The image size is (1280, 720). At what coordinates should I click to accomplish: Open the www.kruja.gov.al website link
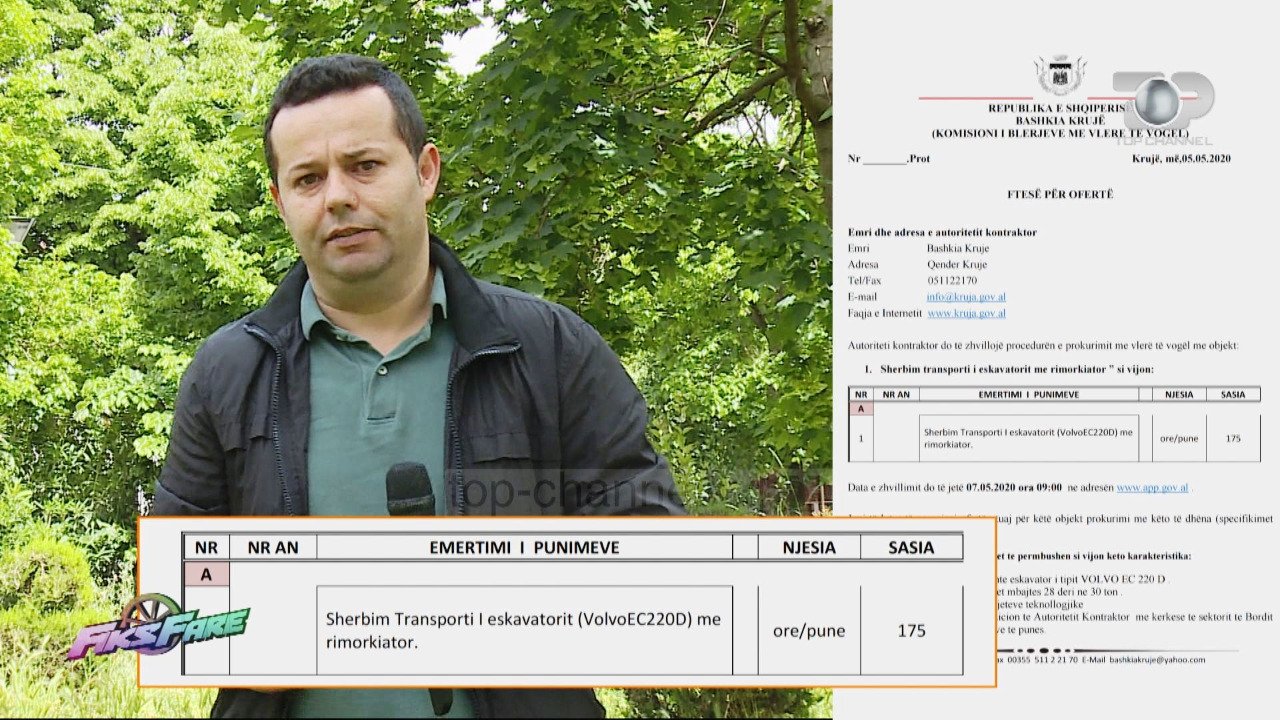click(966, 313)
